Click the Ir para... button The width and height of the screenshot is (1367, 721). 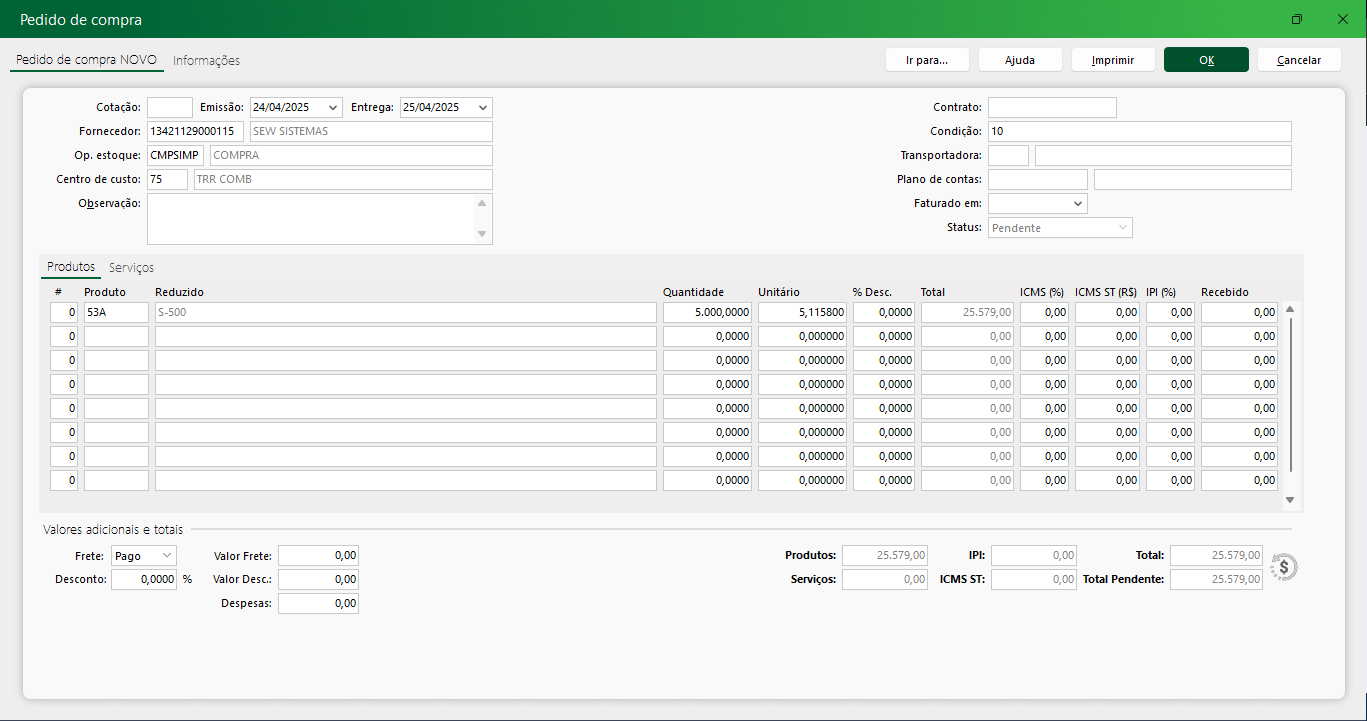926,60
